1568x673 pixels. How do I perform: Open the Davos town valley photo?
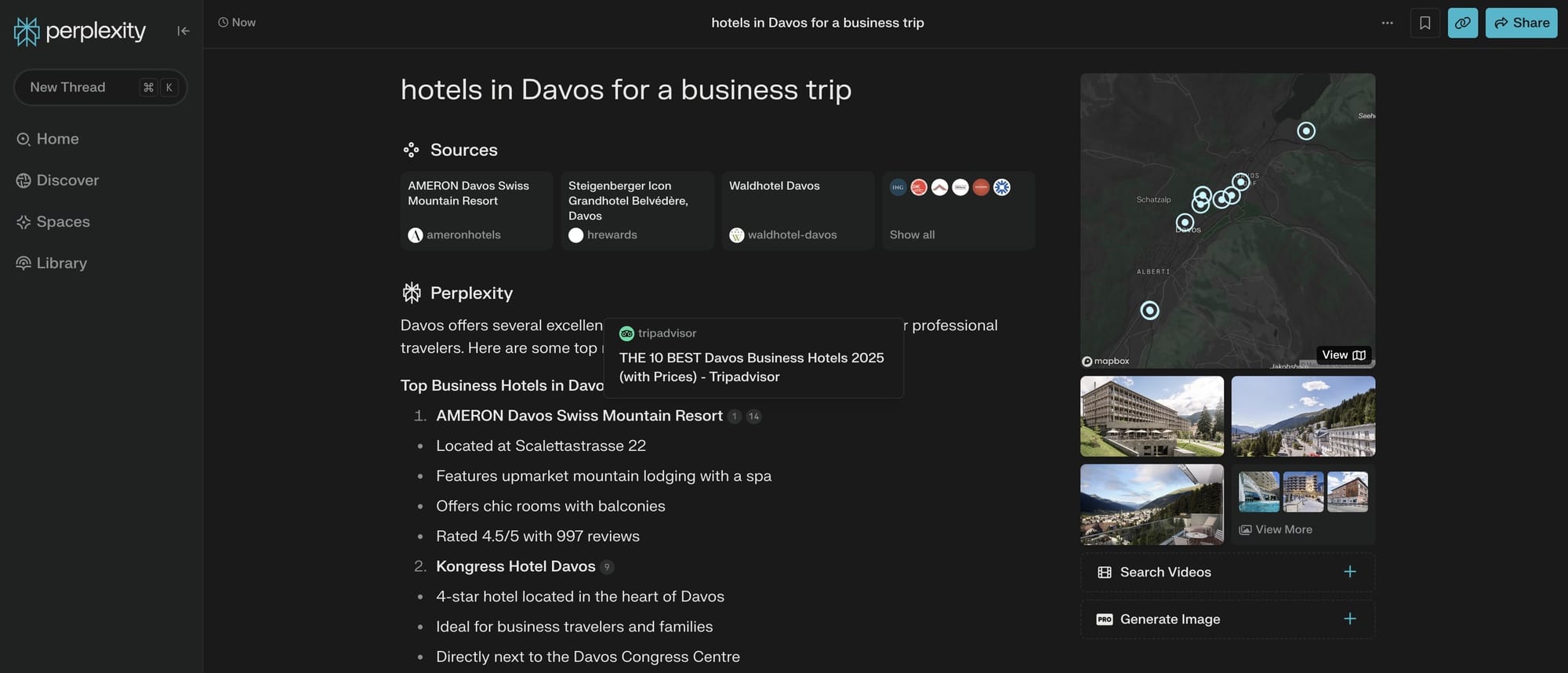[1303, 417]
